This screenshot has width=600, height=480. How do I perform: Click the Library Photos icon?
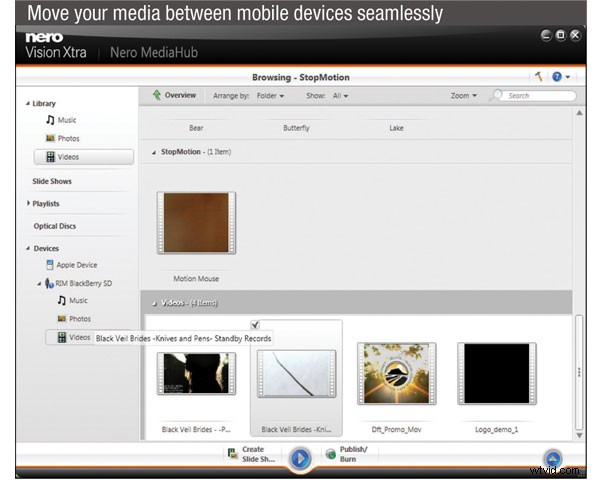pos(50,138)
